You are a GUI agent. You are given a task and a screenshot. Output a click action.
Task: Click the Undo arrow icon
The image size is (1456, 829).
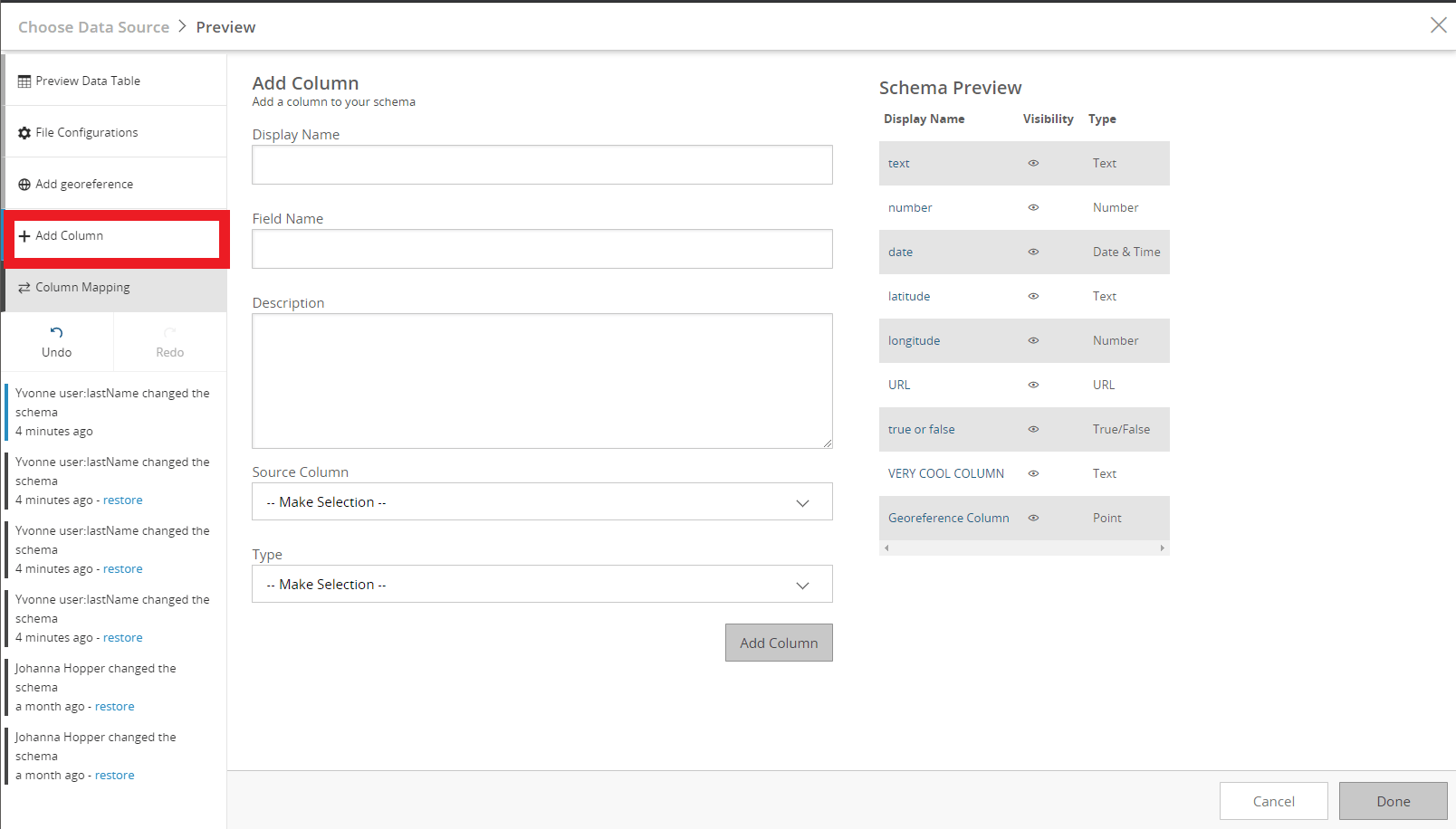(x=56, y=333)
